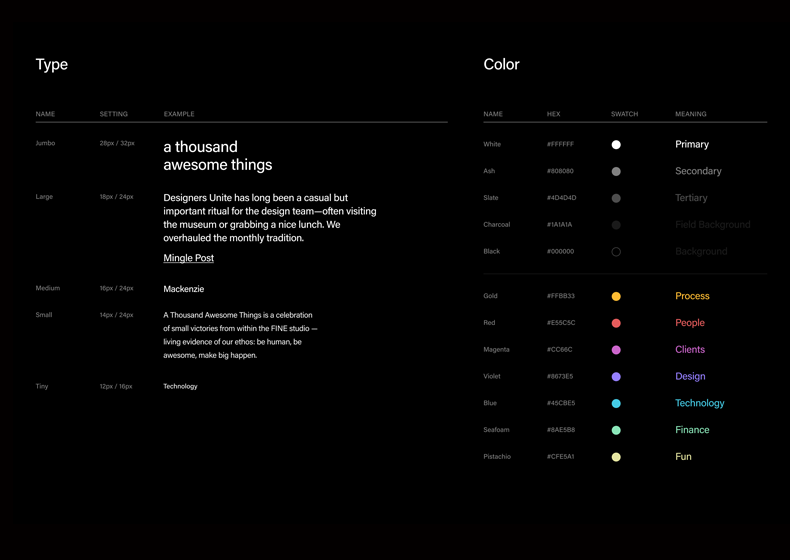
Task: Click the Seafoam swatch circle
Action: 616,430
